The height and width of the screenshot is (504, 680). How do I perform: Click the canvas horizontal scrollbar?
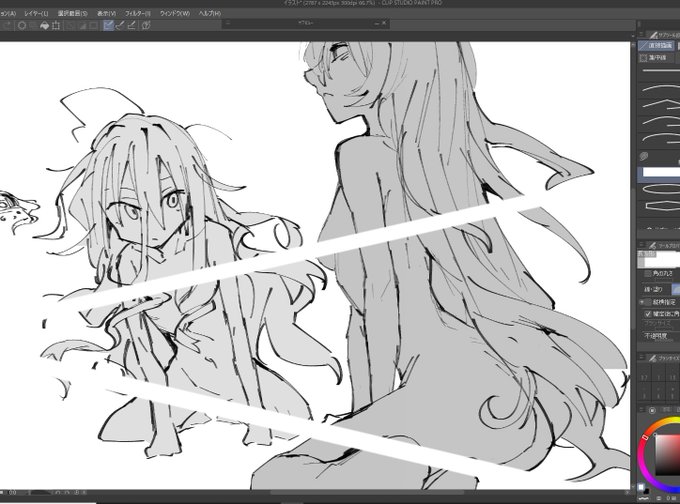tap(366, 492)
